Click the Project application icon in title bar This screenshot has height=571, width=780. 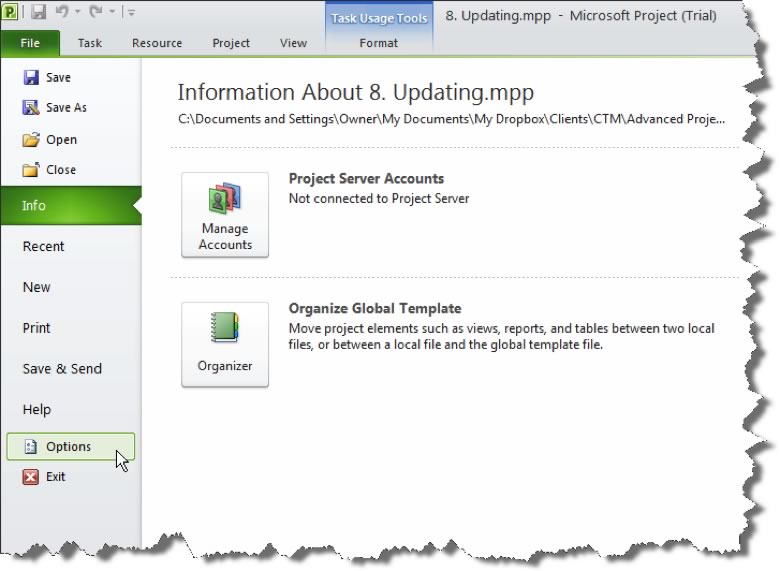[x=9, y=11]
